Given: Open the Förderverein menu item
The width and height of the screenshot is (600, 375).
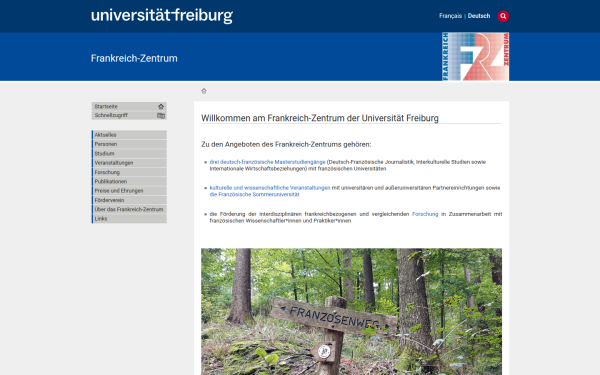Looking at the screenshot, I should coord(129,200).
